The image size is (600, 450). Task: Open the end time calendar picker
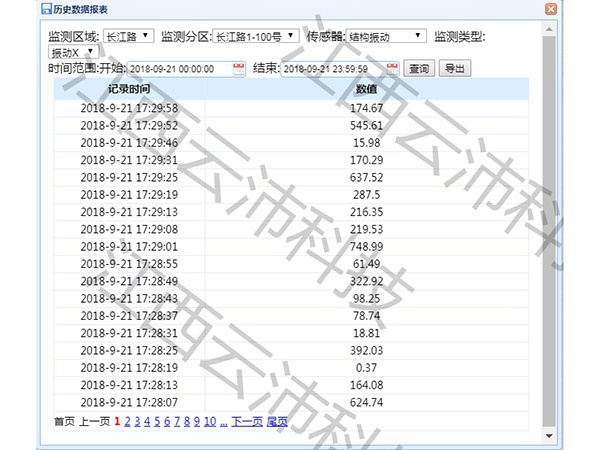click(x=392, y=69)
